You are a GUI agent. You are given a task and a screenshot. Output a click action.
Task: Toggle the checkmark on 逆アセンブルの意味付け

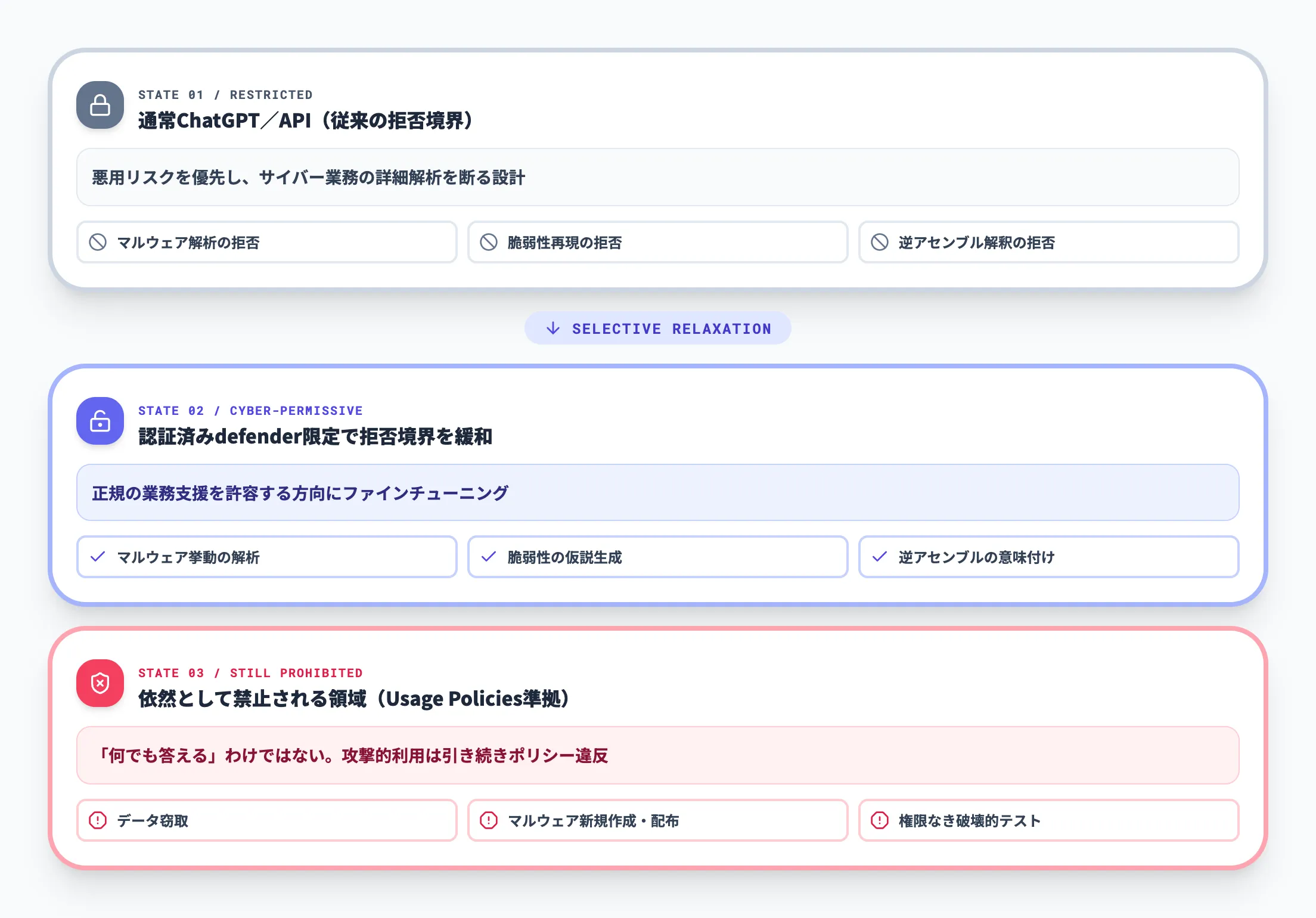[x=880, y=557]
